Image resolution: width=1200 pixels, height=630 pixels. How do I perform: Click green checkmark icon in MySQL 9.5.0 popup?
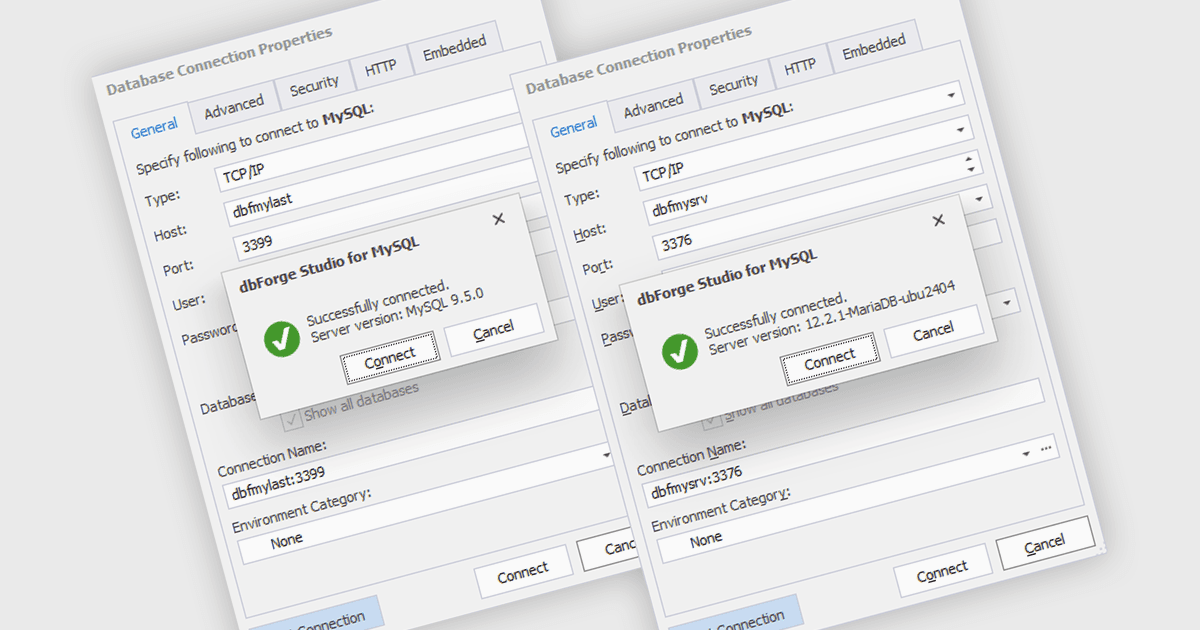(282, 340)
